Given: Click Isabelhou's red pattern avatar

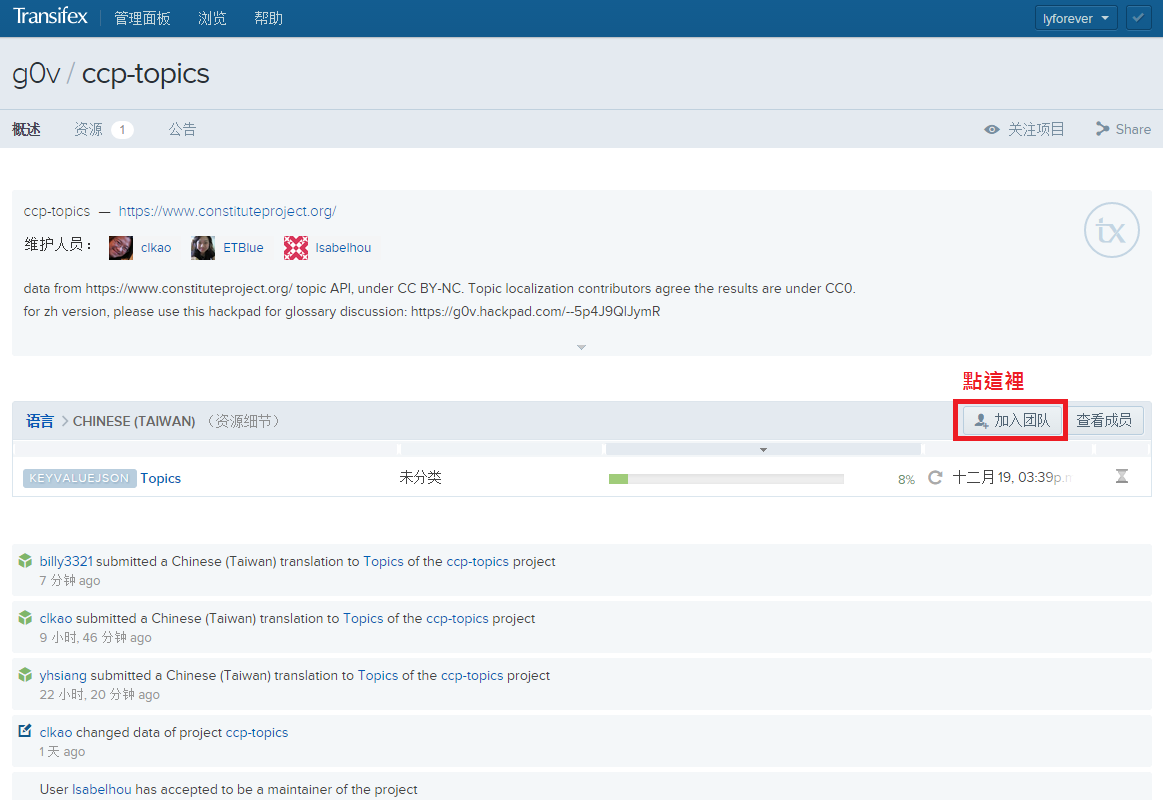Looking at the screenshot, I should coord(296,248).
